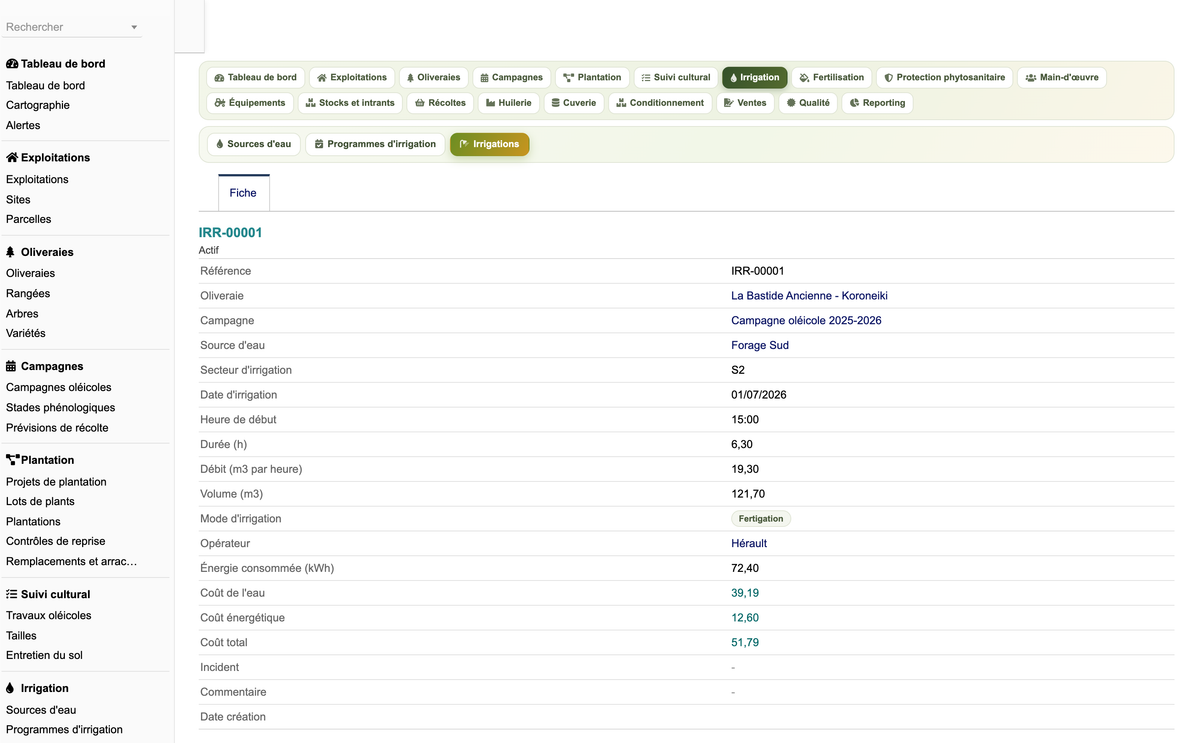Select the active Irrigation navigation button
The width and height of the screenshot is (1200, 743).
pyautogui.click(x=755, y=77)
